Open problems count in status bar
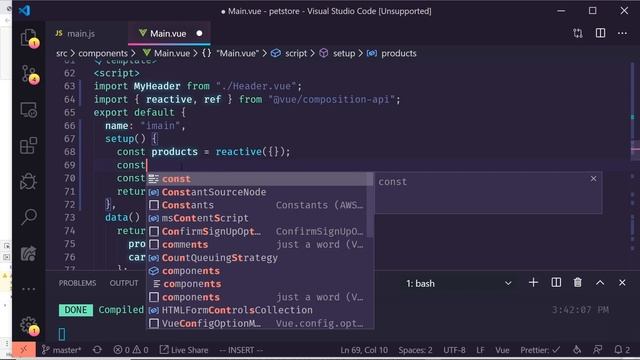Screen dimensions: 640x360 click(131, 350)
